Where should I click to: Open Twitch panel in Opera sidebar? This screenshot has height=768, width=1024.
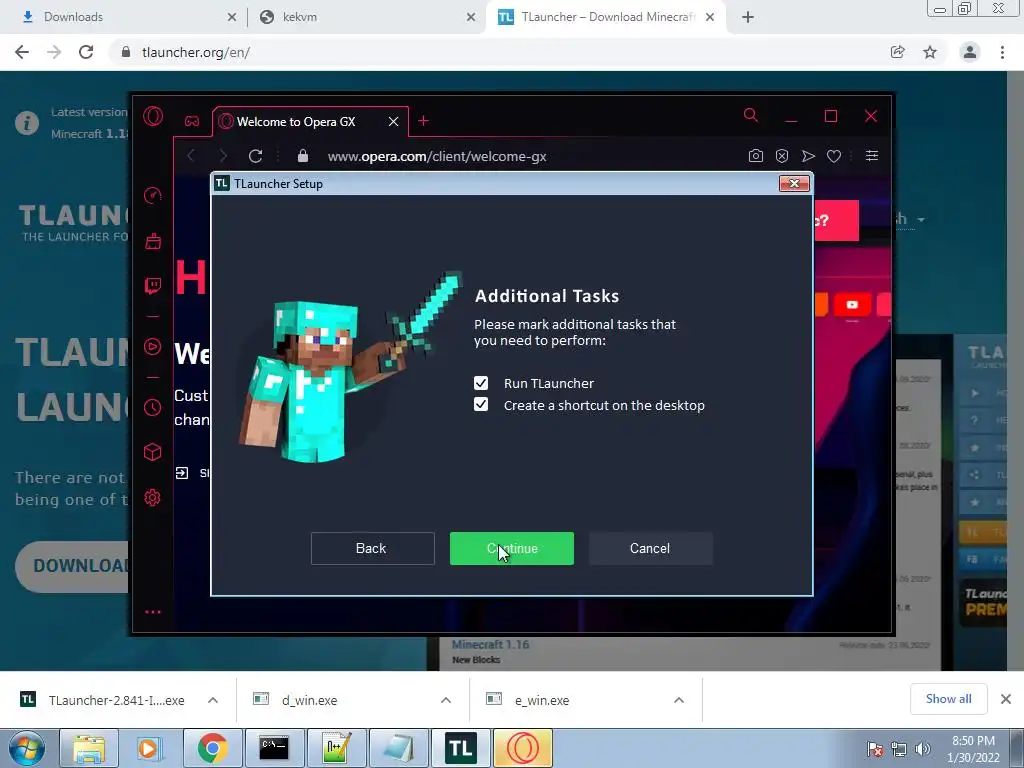pyautogui.click(x=153, y=285)
